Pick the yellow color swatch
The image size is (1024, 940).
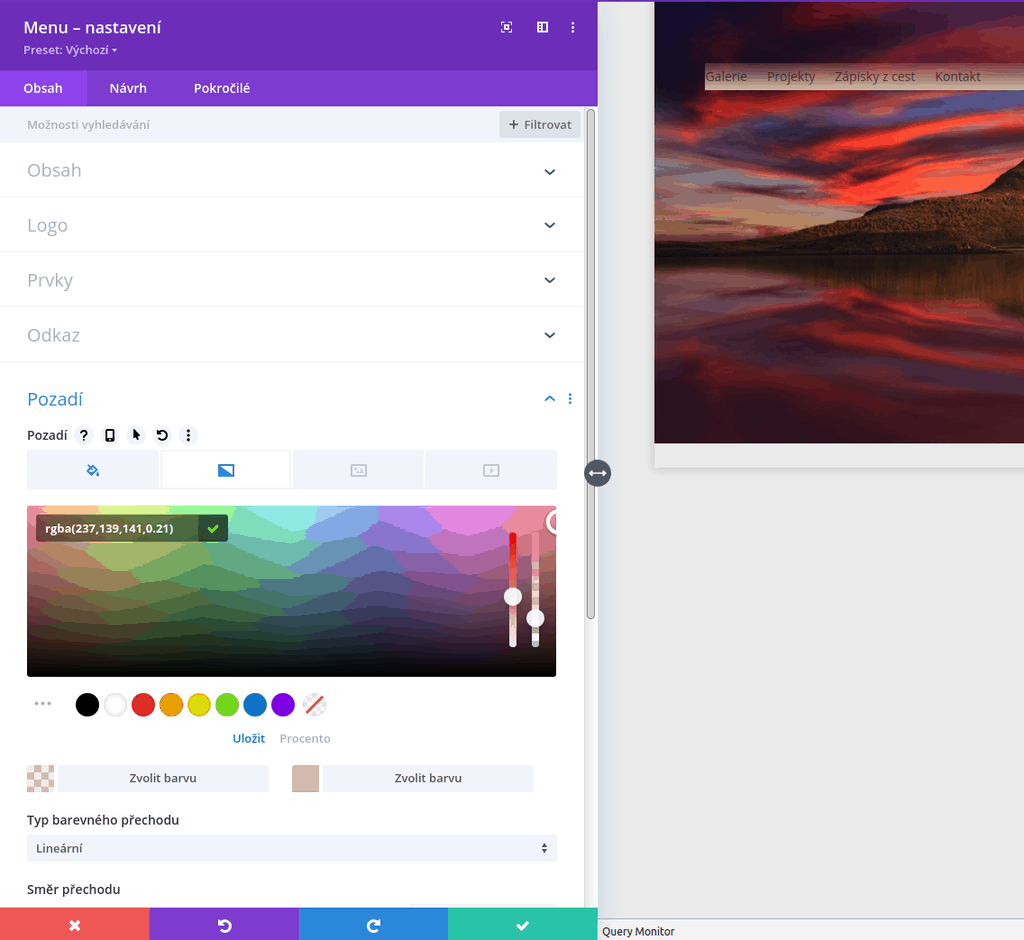[x=199, y=705]
